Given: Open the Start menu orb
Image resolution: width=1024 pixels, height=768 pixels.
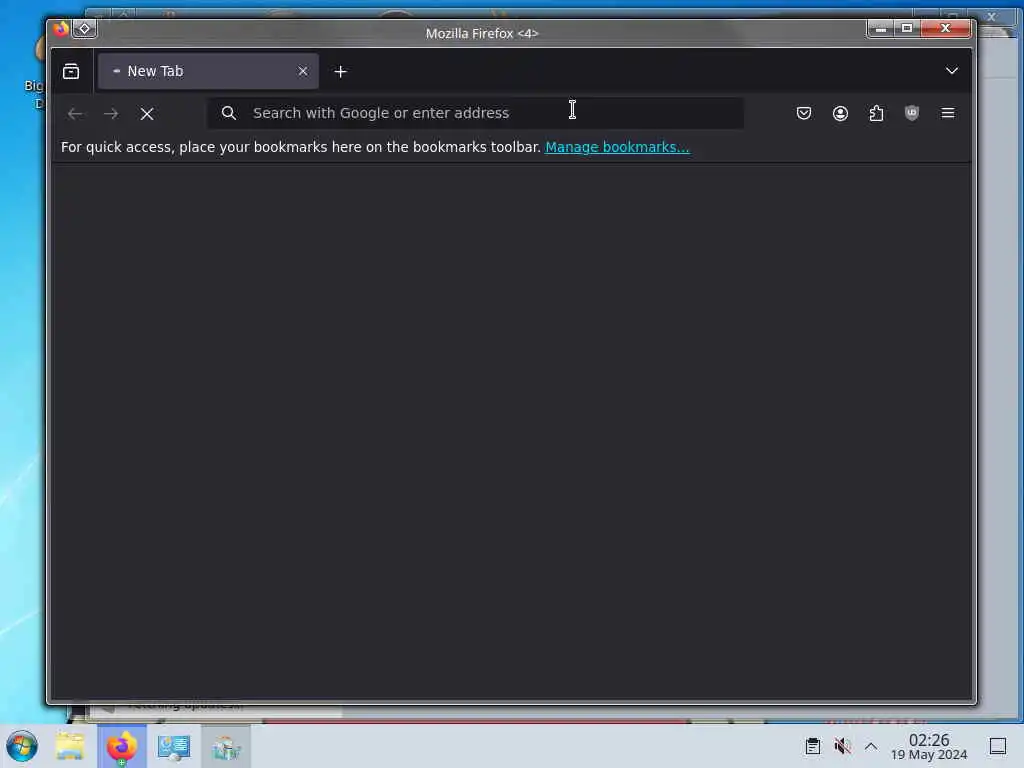Looking at the screenshot, I should click(22, 746).
